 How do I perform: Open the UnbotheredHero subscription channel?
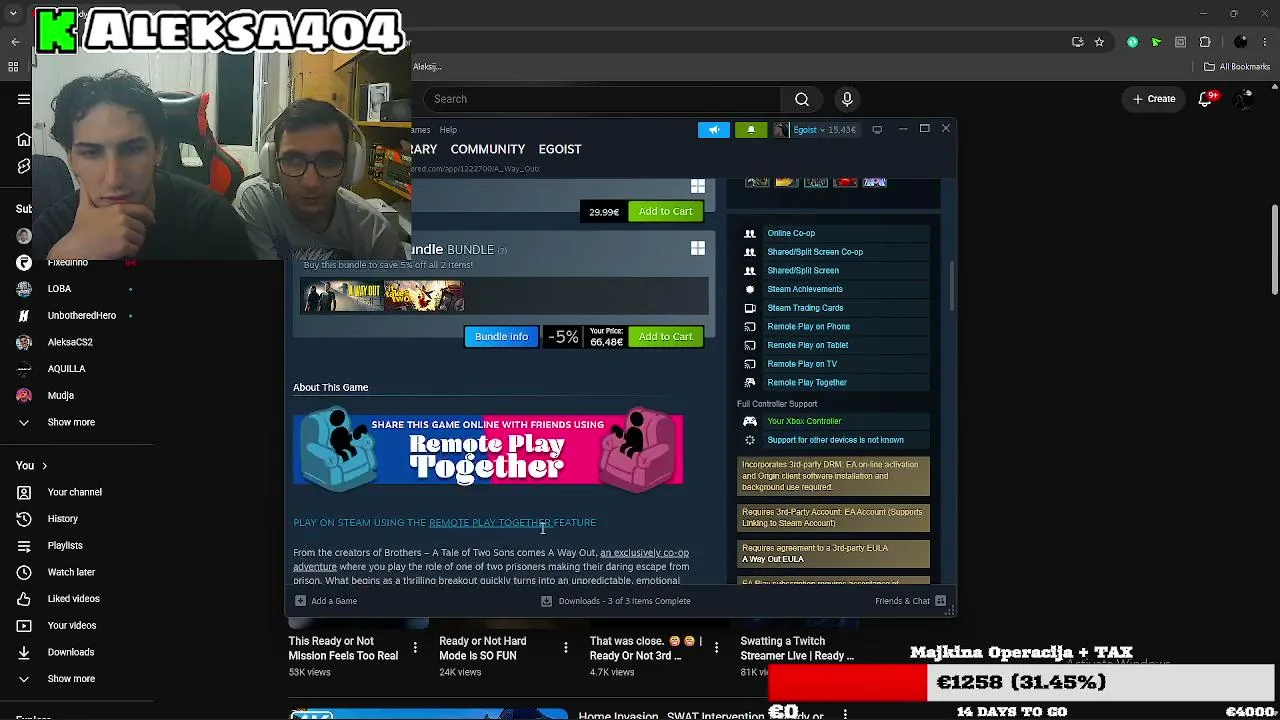coord(82,316)
